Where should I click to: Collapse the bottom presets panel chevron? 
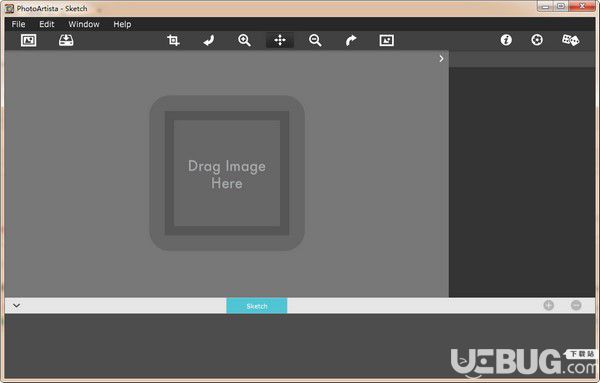(x=16, y=306)
